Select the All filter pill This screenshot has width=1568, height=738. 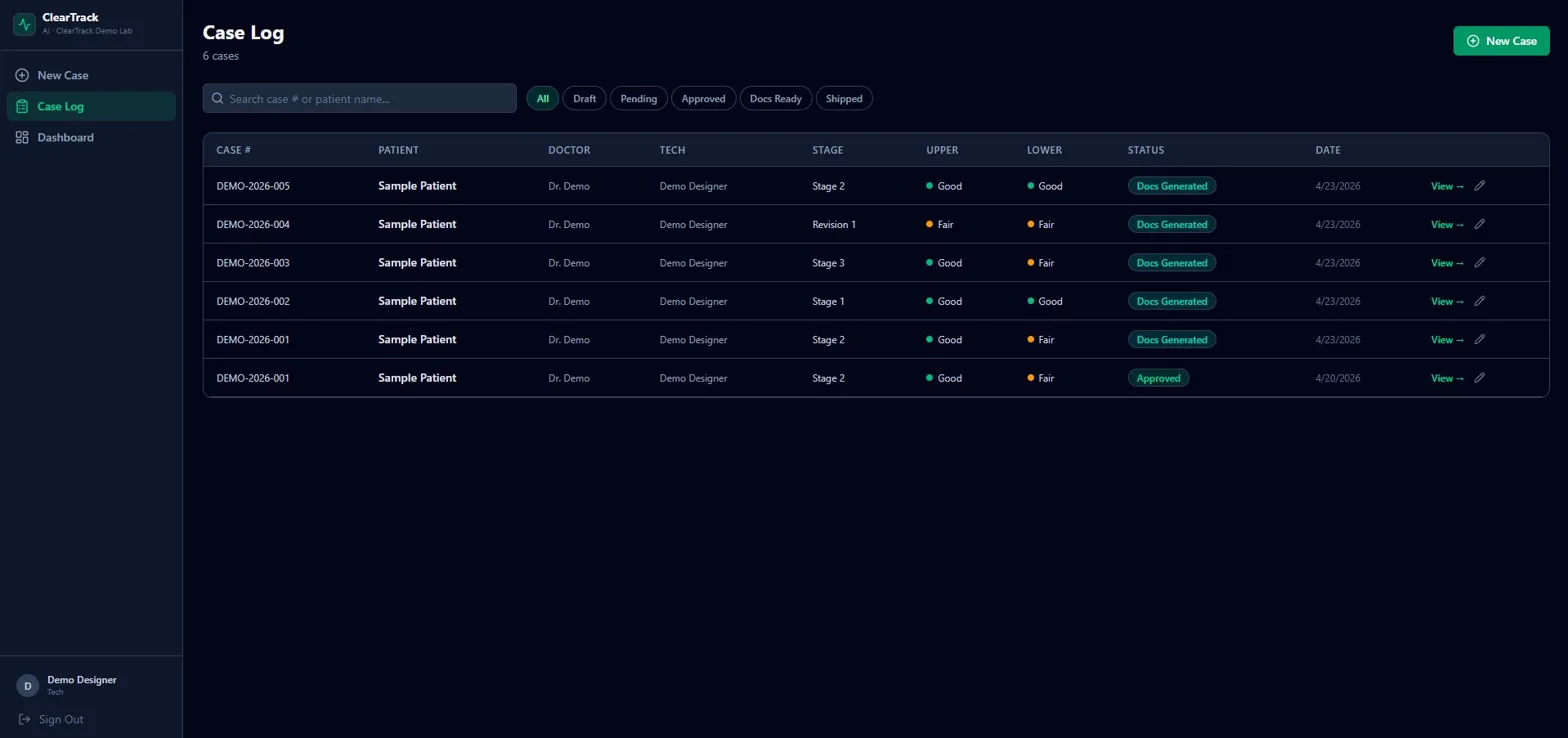click(543, 98)
